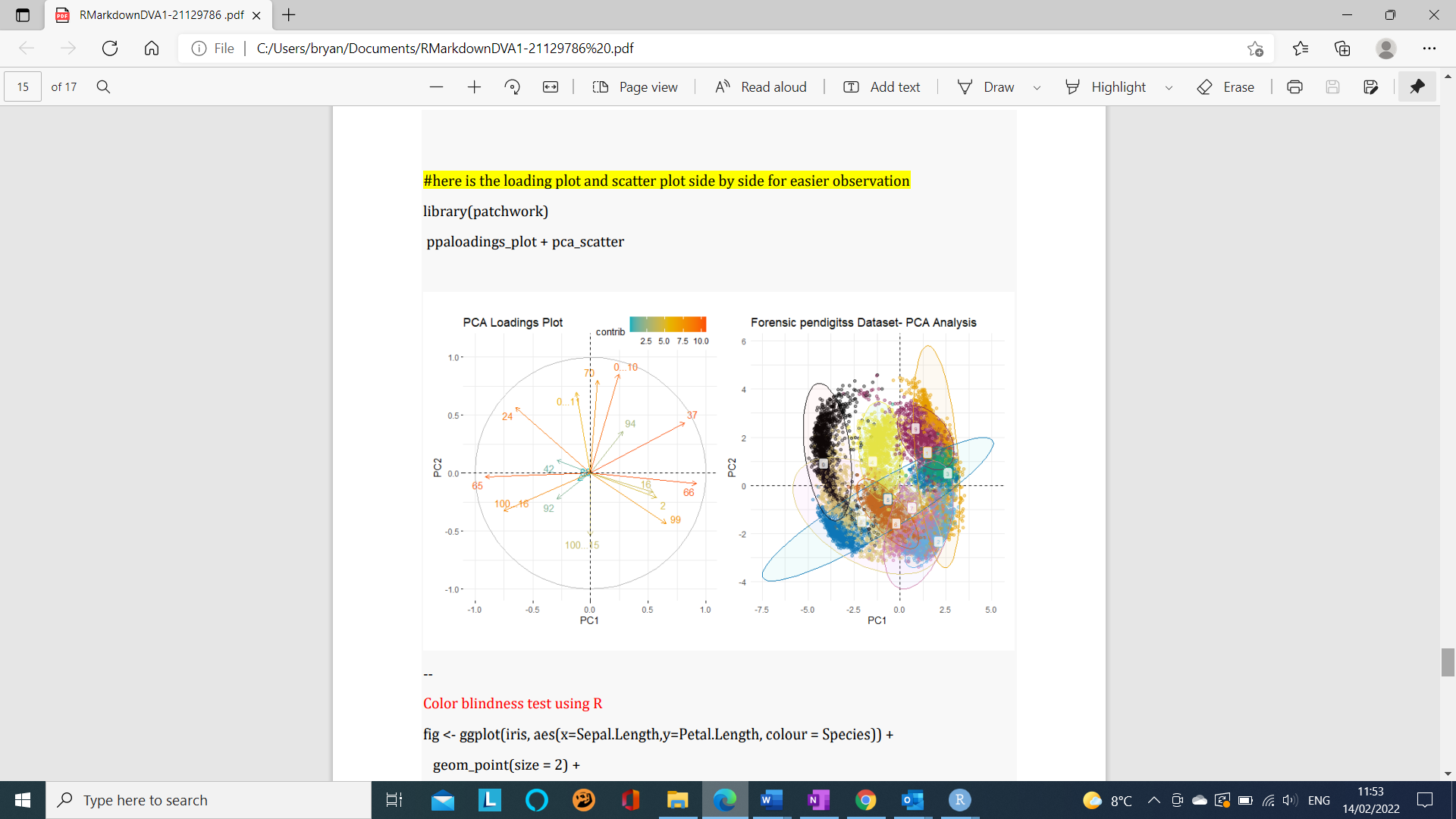The height and width of the screenshot is (819, 1456).
Task: Click the PDF zoom out minus icon
Action: (436, 87)
